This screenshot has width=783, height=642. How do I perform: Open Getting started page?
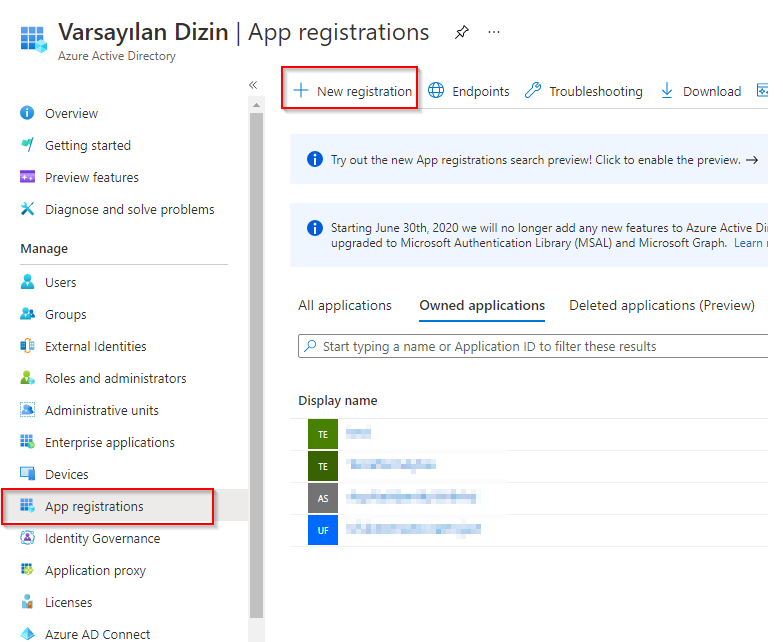(87, 145)
